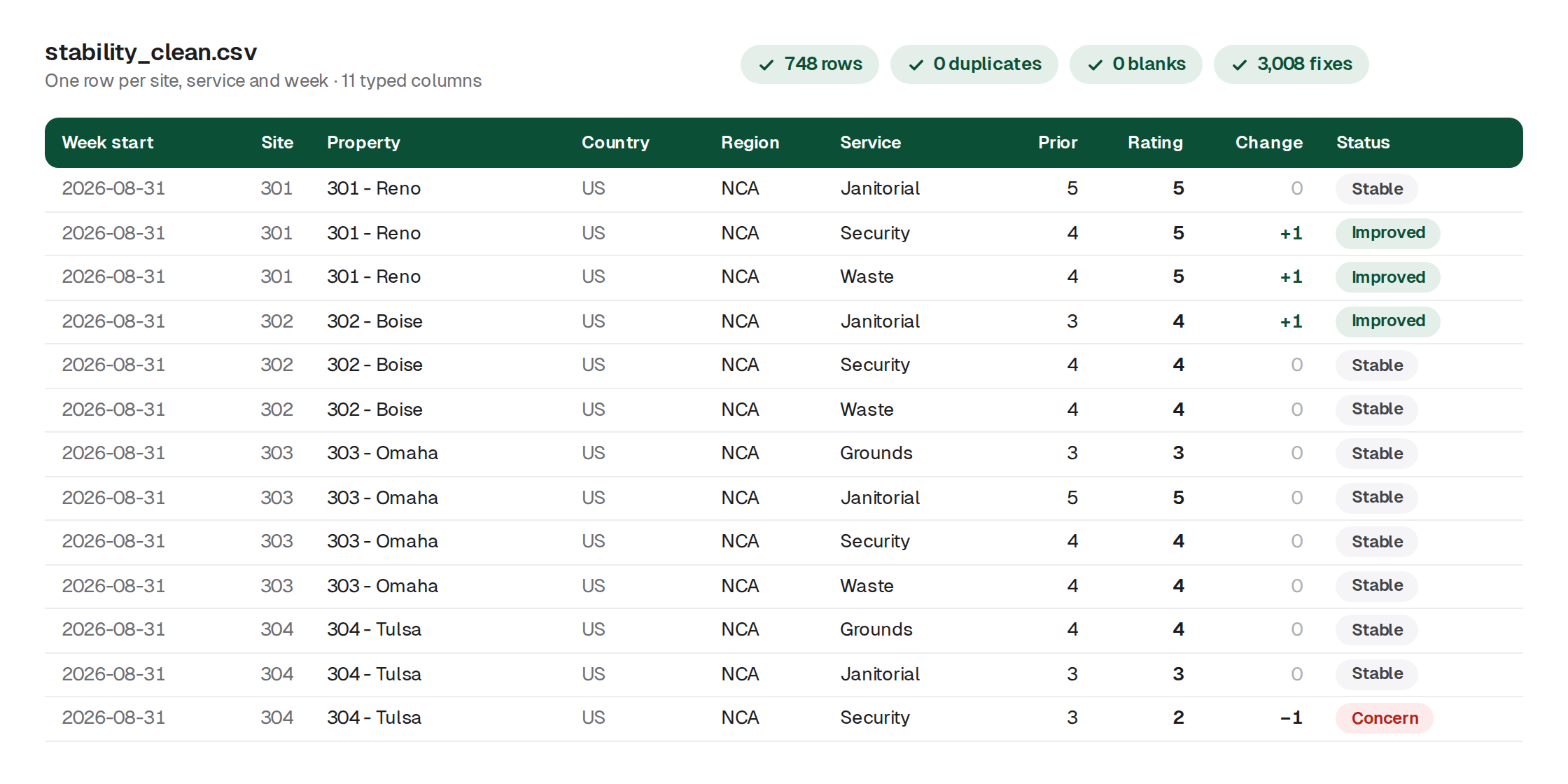This screenshot has width=1568, height=784.
Task: Click the 301 - Reno property in Janitorial row
Action: pyautogui.click(x=374, y=189)
